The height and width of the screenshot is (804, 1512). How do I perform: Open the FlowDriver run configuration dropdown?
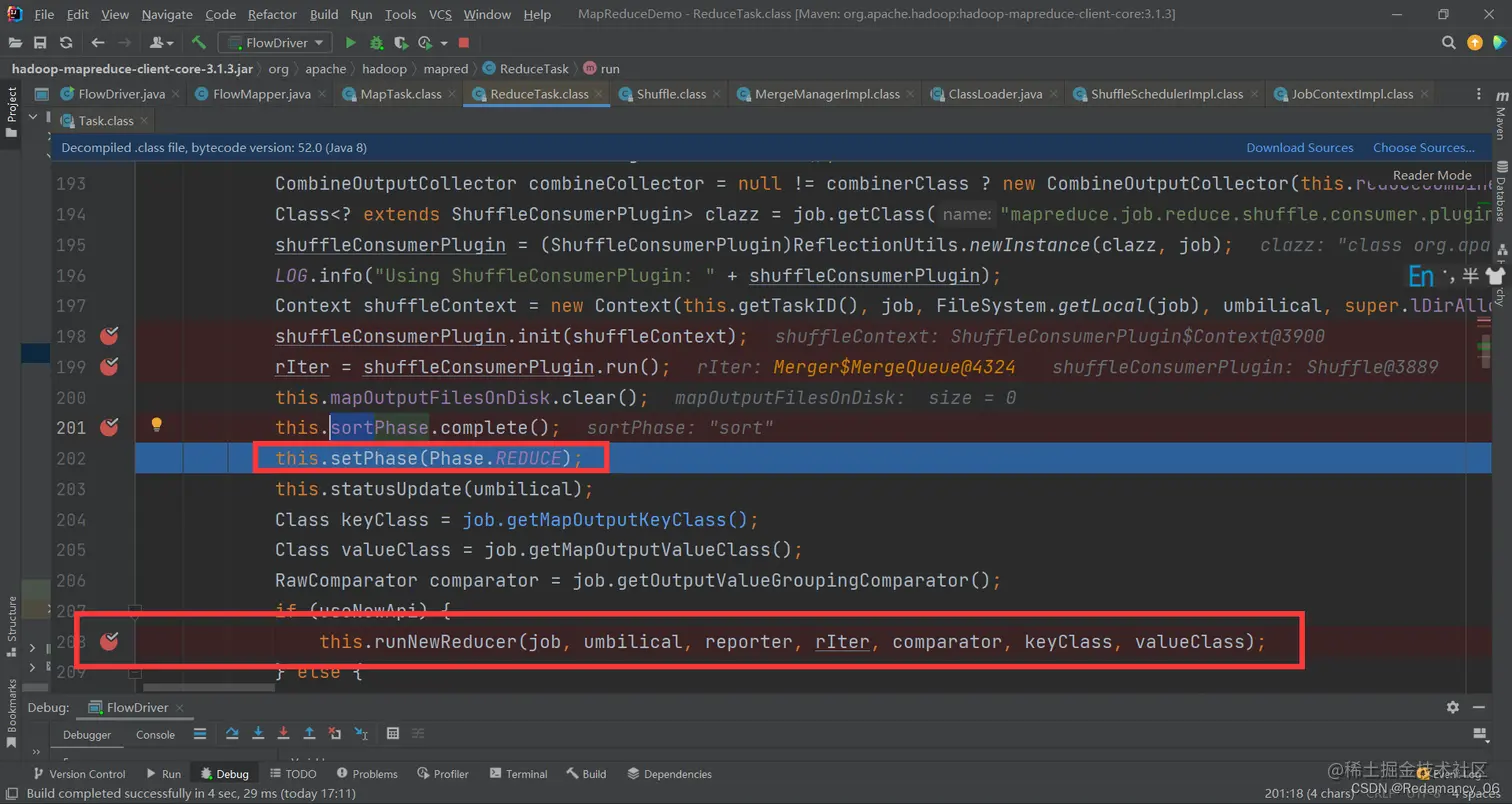276,43
